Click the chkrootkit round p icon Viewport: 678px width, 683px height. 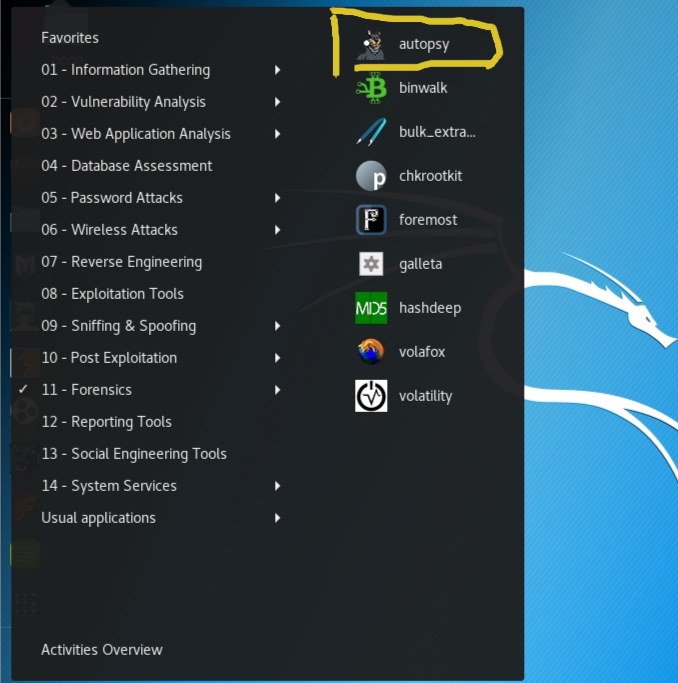(371, 176)
